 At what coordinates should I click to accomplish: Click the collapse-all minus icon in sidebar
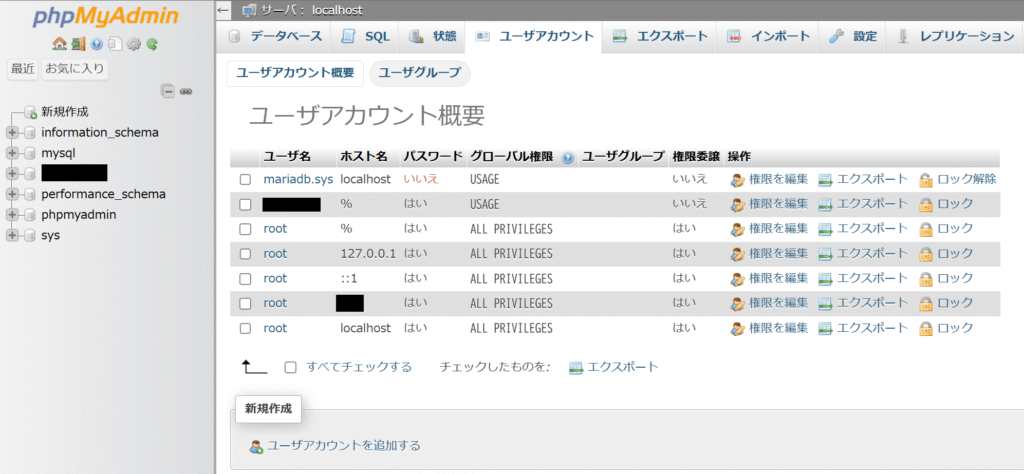[x=168, y=91]
